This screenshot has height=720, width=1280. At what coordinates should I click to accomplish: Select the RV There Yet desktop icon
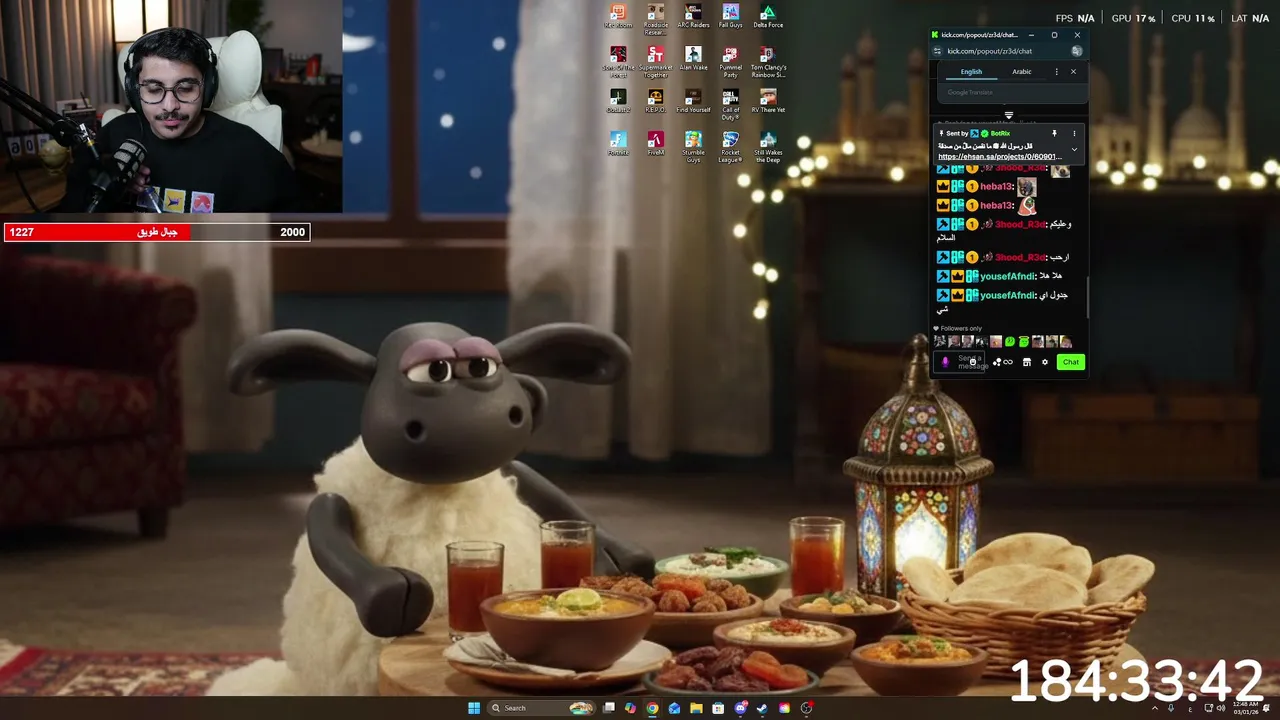point(768,101)
